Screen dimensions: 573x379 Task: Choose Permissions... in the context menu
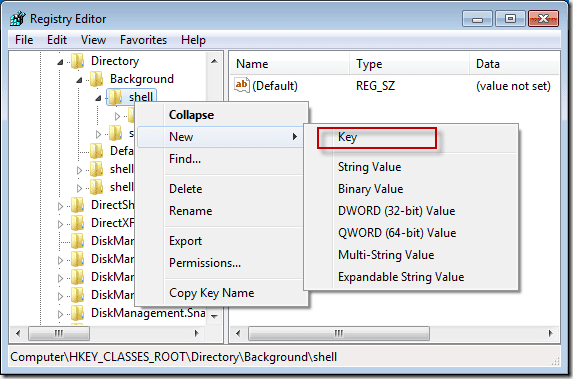[222, 263]
